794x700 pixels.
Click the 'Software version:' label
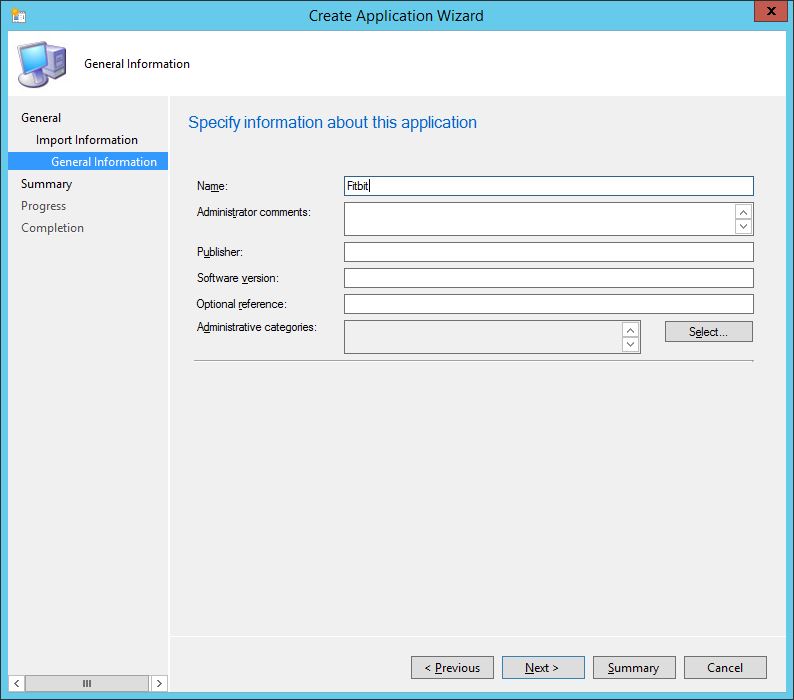237,278
